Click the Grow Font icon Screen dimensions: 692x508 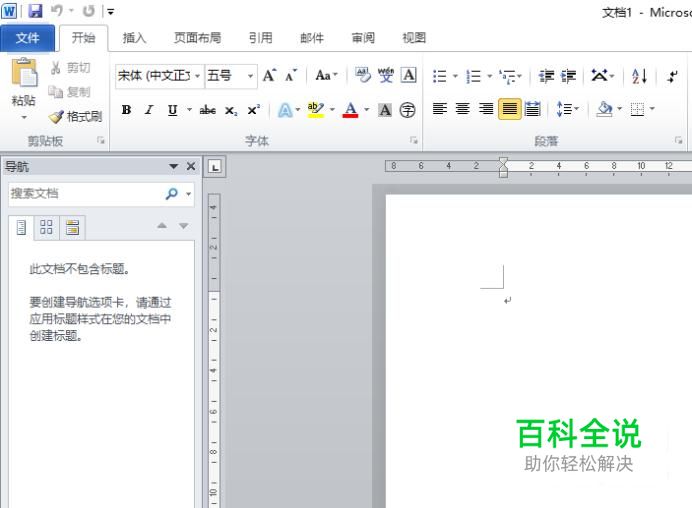click(270, 75)
